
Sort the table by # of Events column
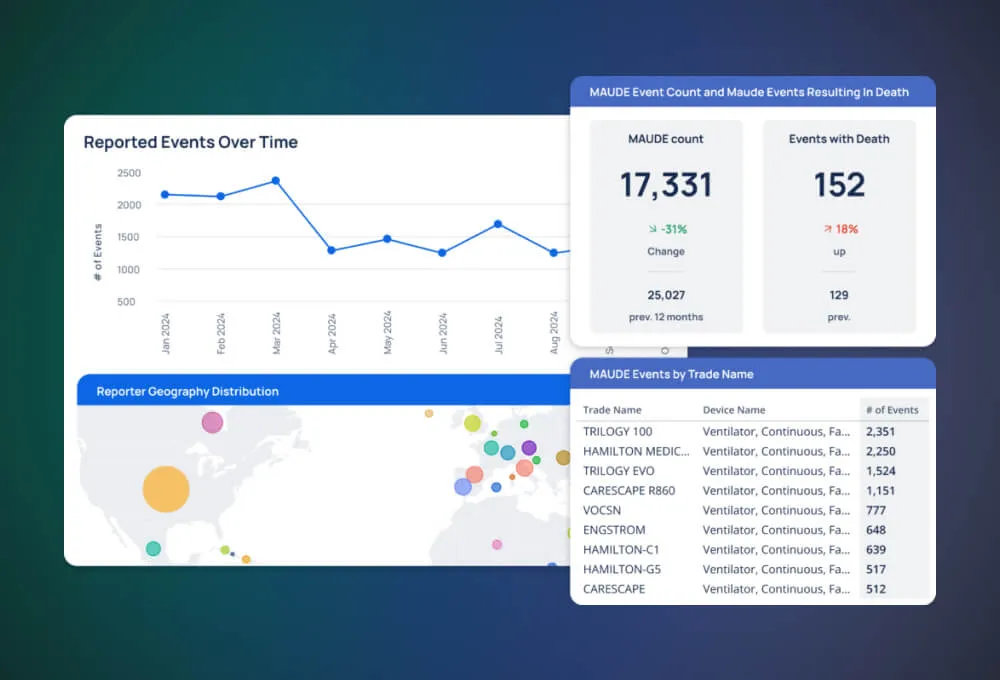point(894,409)
